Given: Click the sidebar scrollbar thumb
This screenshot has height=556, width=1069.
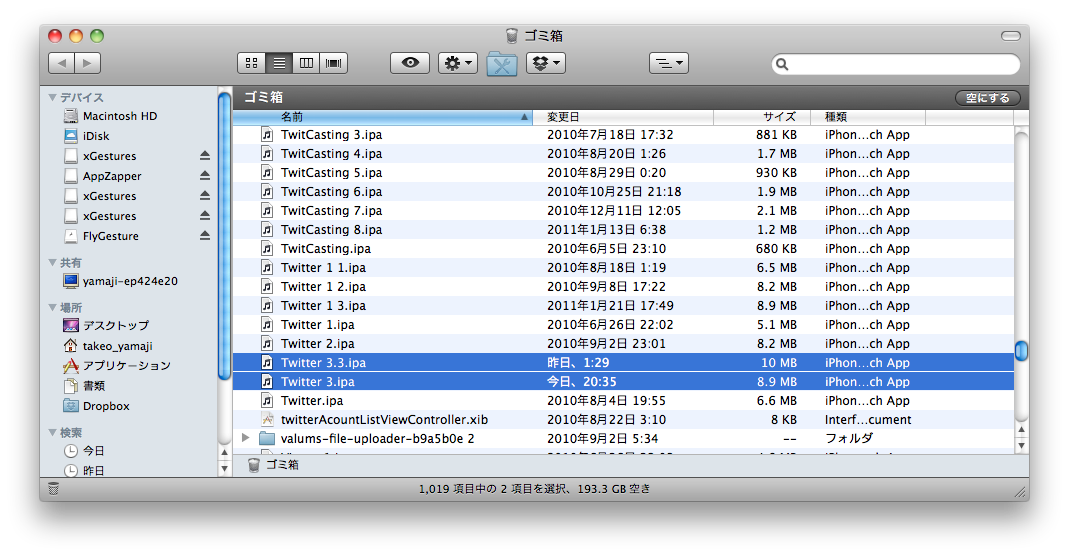Looking at the screenshot, I should [x=224, y=236].
